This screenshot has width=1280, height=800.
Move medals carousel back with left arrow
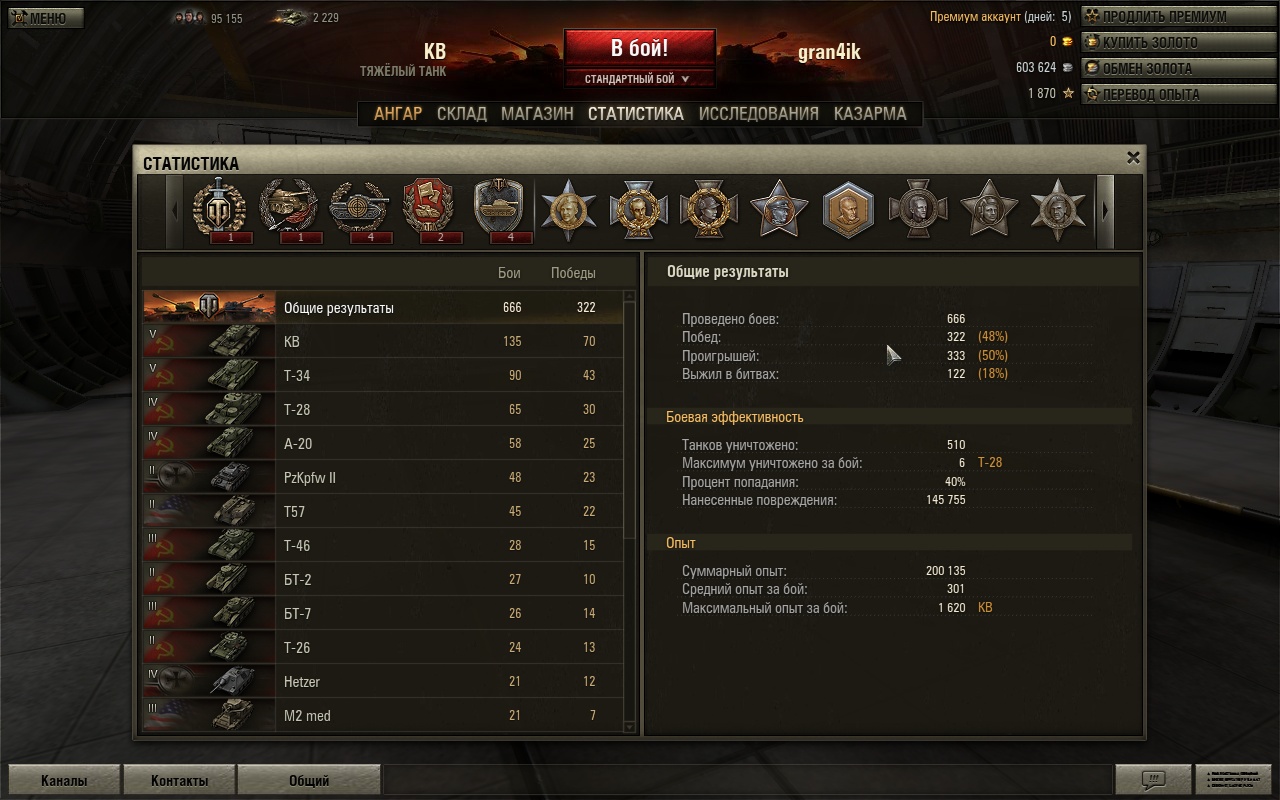click(174, 211)
